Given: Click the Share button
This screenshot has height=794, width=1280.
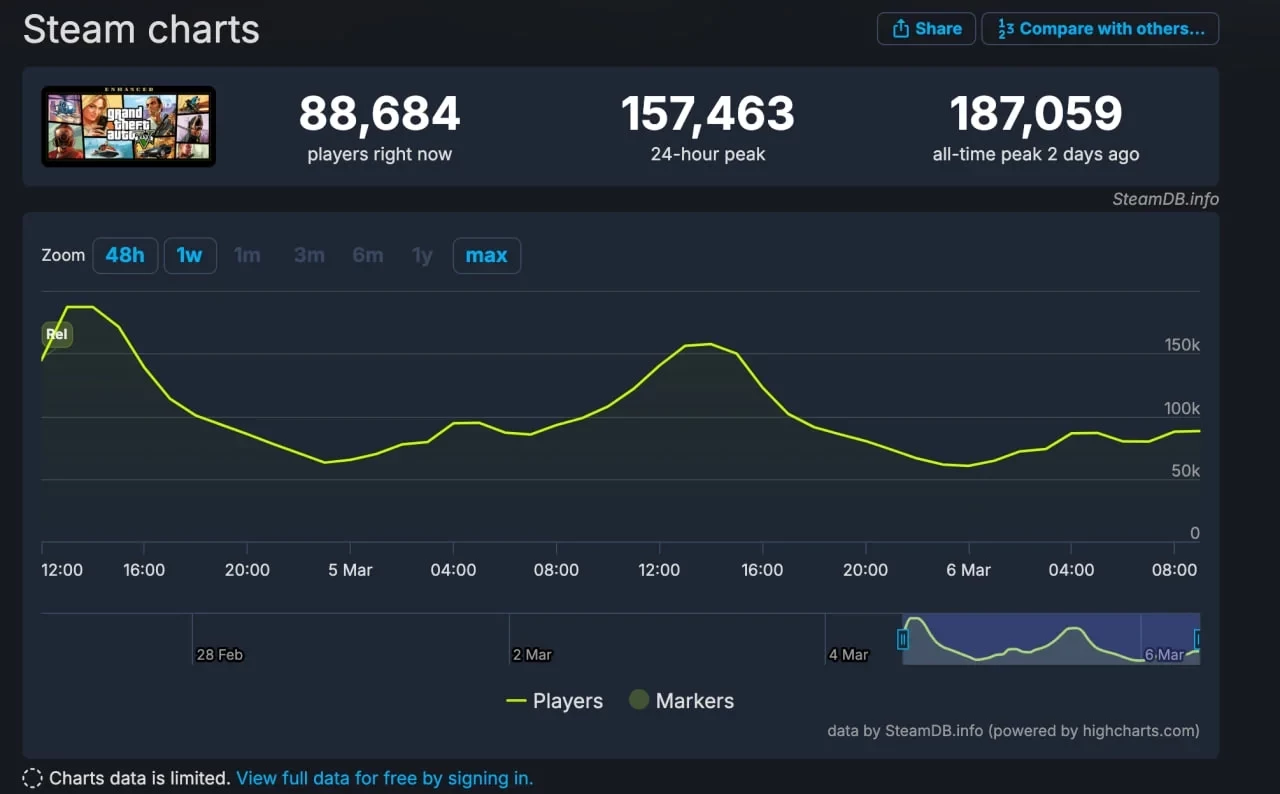Looking at the screenshot, I should 926,29.
